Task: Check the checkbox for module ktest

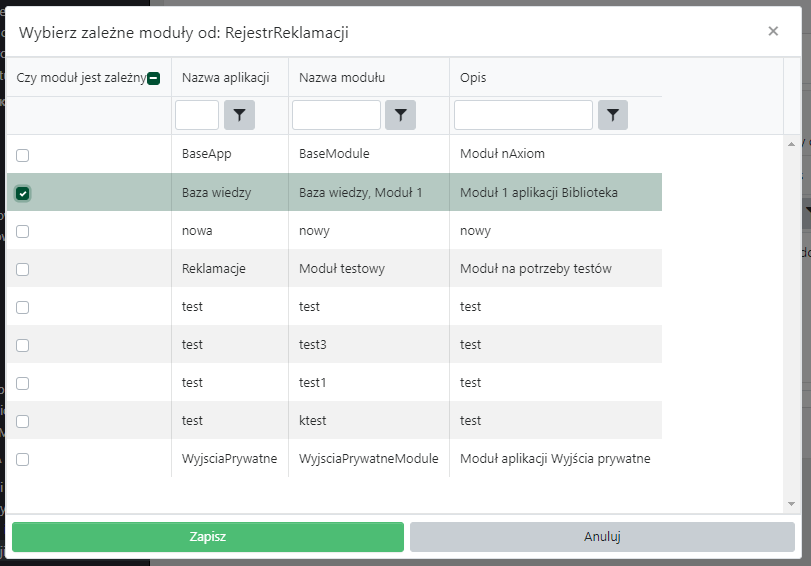Action: click(22, 421)
